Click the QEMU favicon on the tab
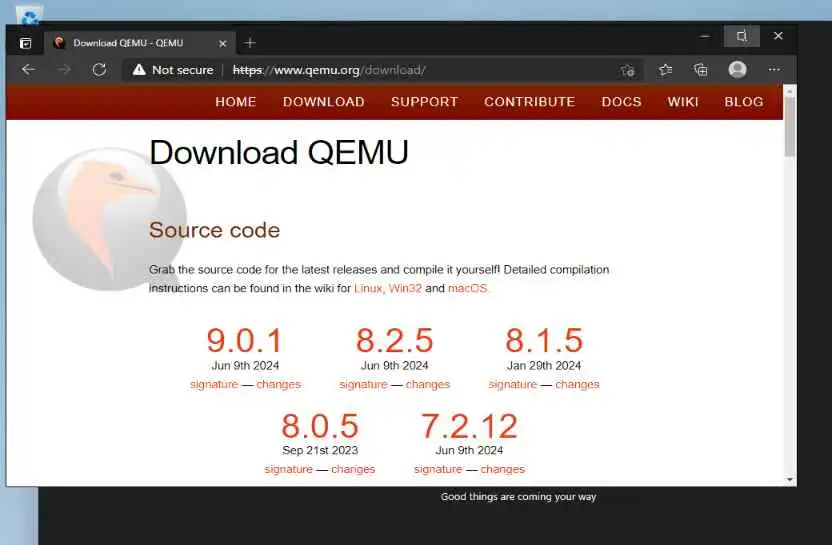Screen dimensions: 832x545 point(59,43)
